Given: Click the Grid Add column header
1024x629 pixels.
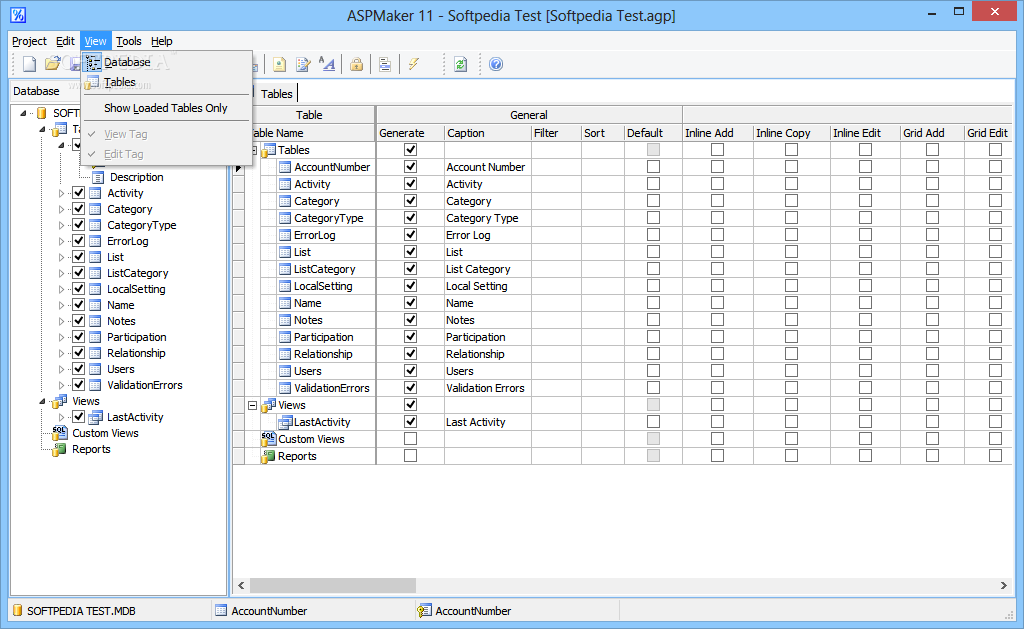Looking at the screenshot, I should click(x=933, y=133).
